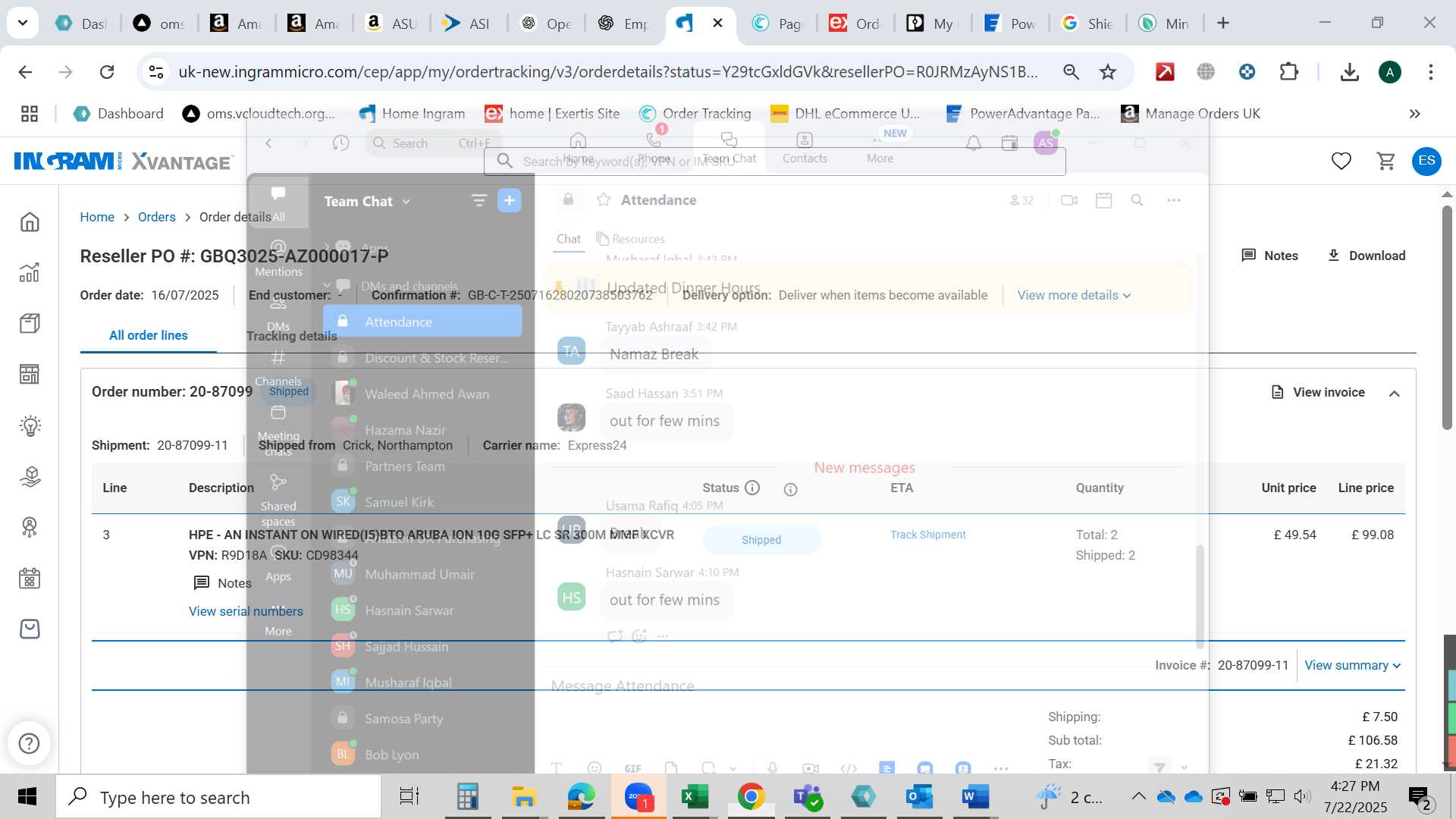The image size is (1456, 819).
Task: Open Chrome three-dot menu
Action: coord(1430,72)
